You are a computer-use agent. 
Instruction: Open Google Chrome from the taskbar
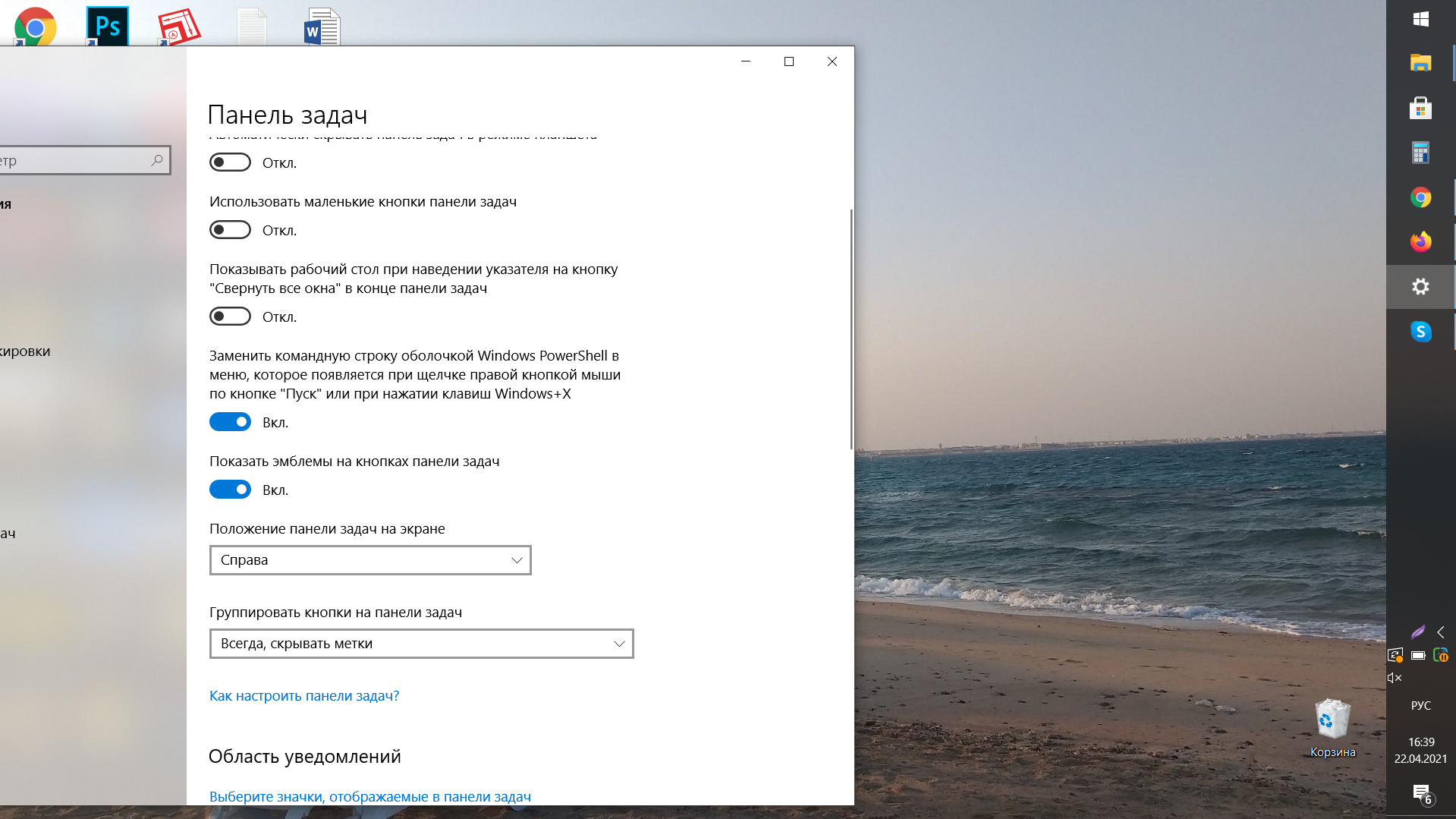[x=1421, y=197]
